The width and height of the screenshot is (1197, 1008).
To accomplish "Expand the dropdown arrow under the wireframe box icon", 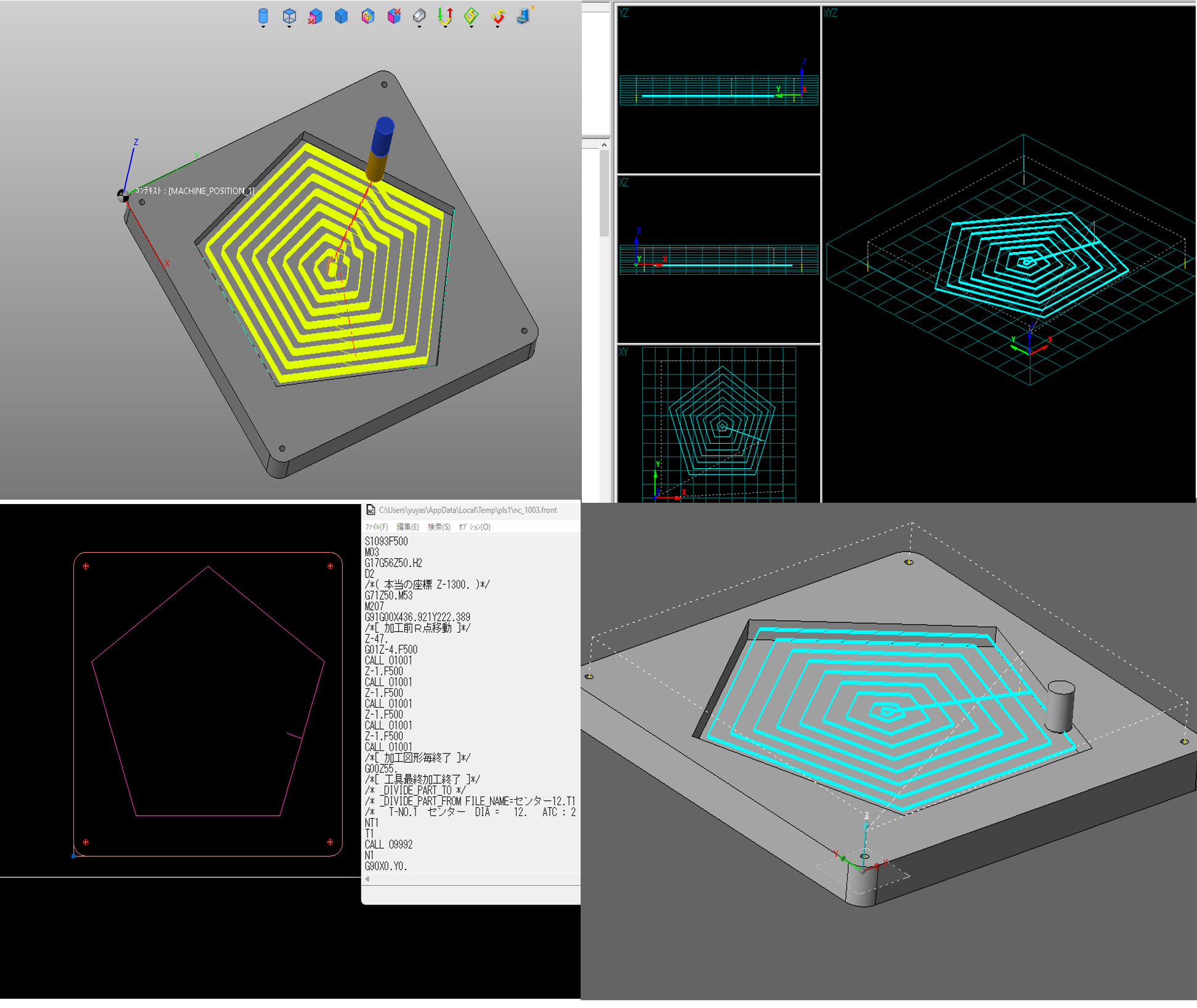I will [289, 27].
